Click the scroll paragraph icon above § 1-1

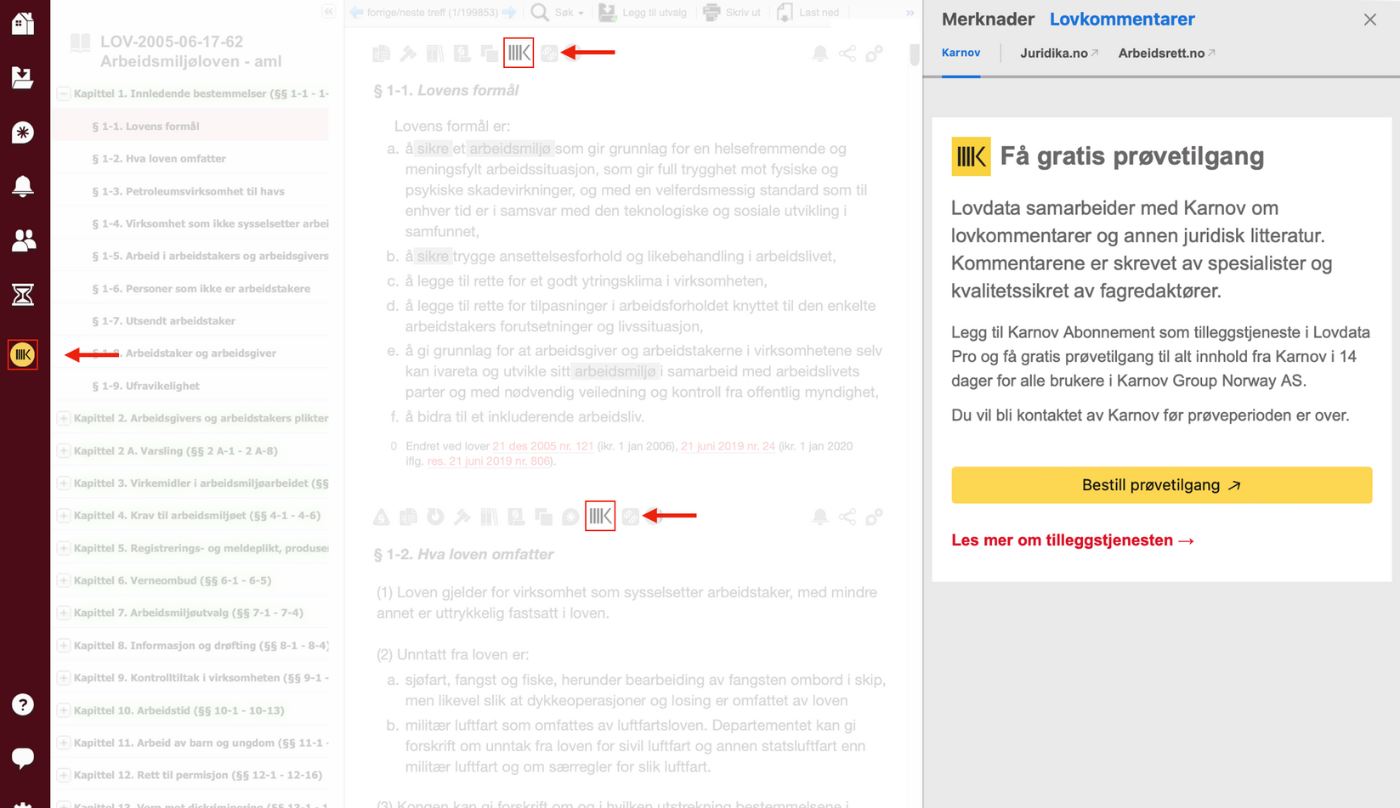pos(462,54)
